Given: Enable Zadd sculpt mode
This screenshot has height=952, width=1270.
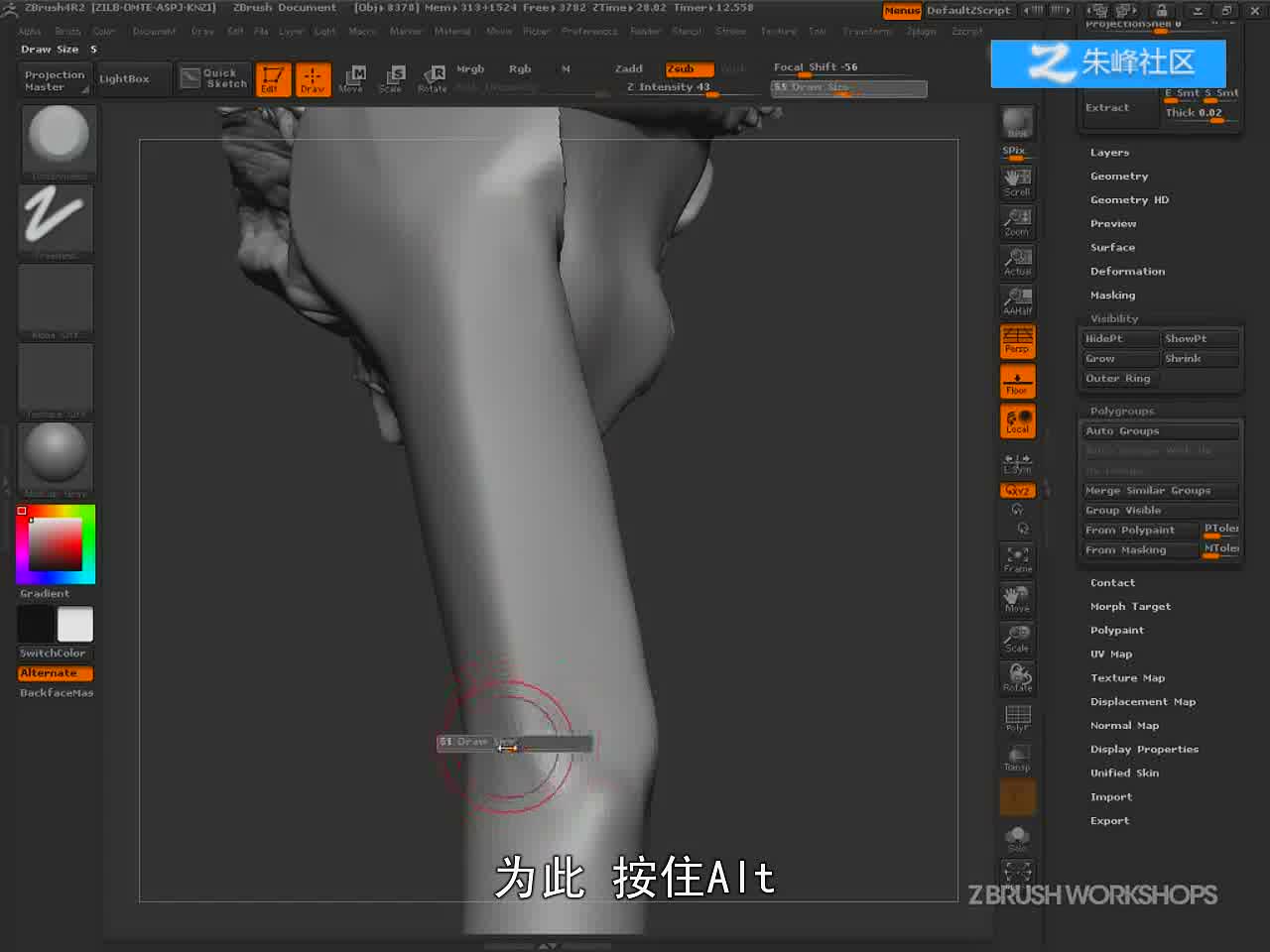Looking at the screenshot, I should pos(629,68).
